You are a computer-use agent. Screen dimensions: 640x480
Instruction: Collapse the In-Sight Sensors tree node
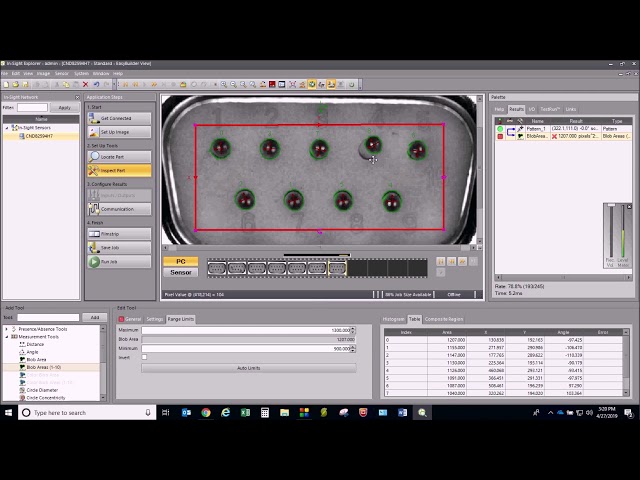pos(7,128)
